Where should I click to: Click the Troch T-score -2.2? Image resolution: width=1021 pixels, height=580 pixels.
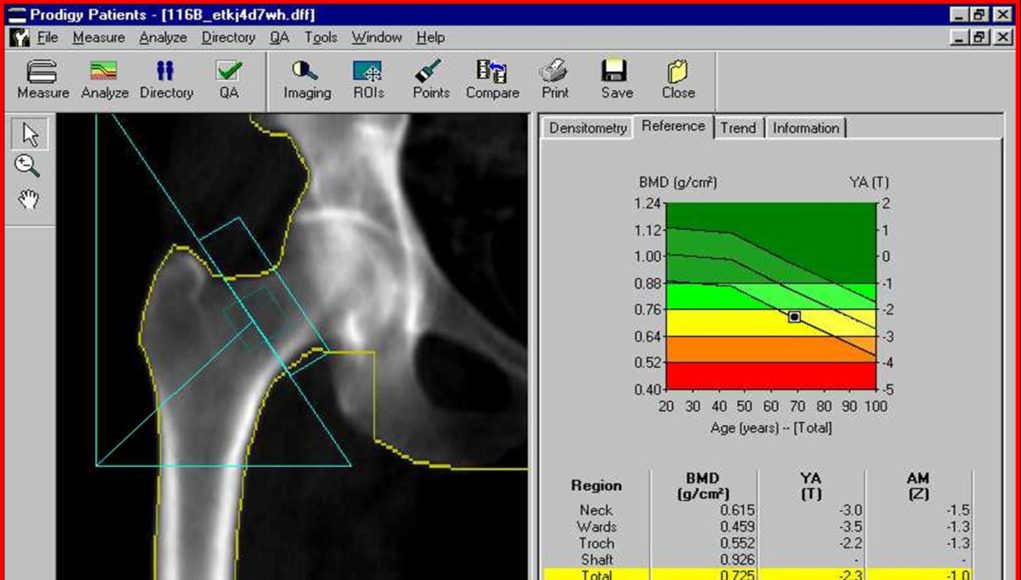point(850,544)
